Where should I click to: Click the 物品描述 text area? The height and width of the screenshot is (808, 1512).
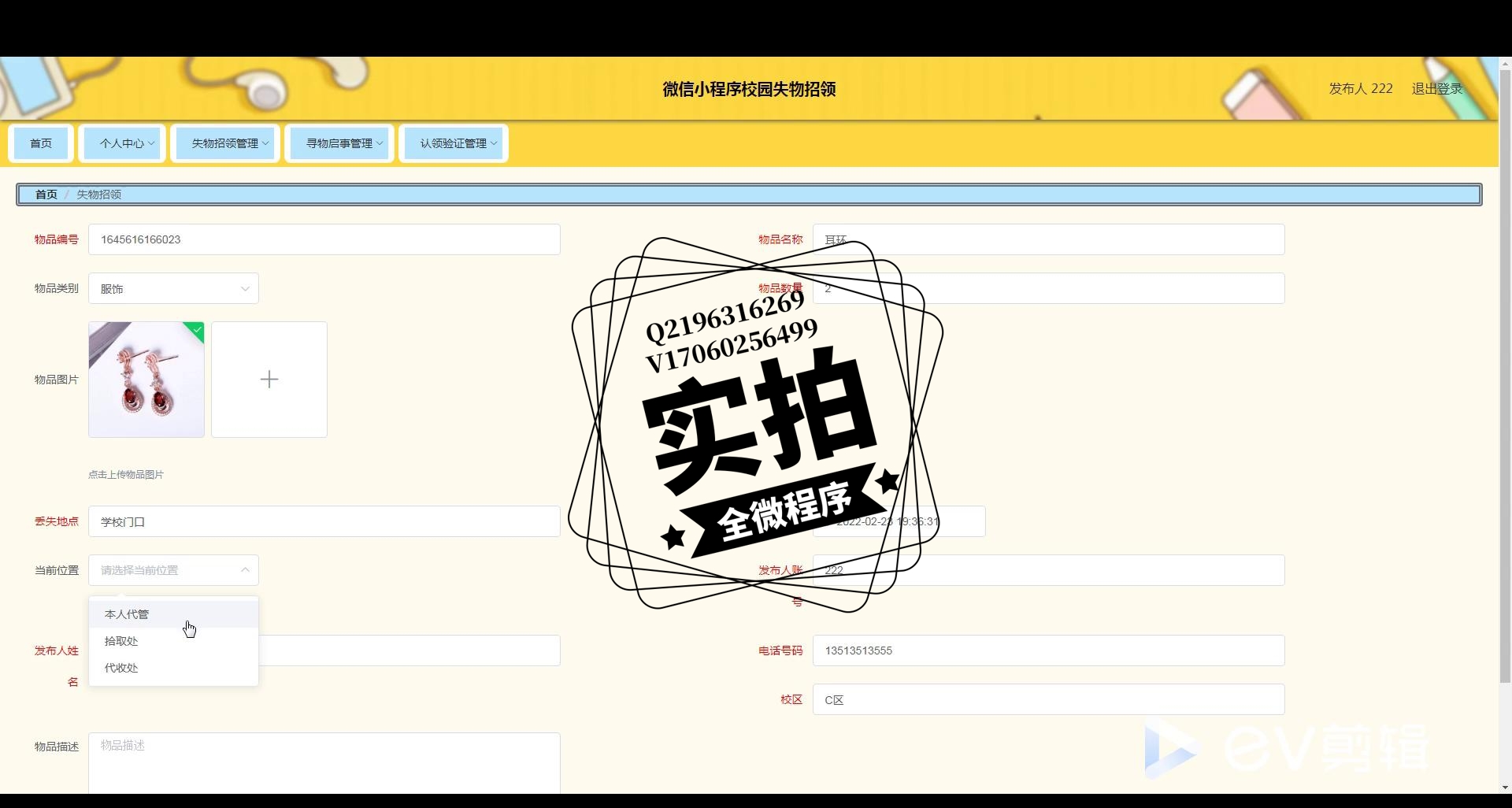point(324,763)
